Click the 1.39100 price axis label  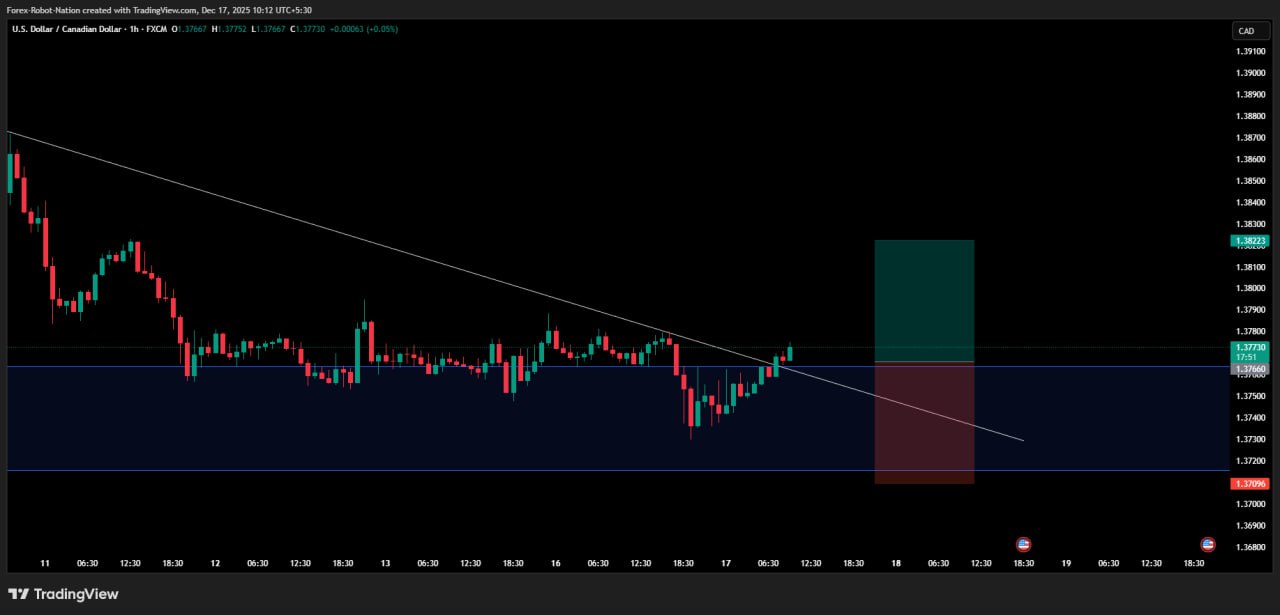tap(1251, 51)
